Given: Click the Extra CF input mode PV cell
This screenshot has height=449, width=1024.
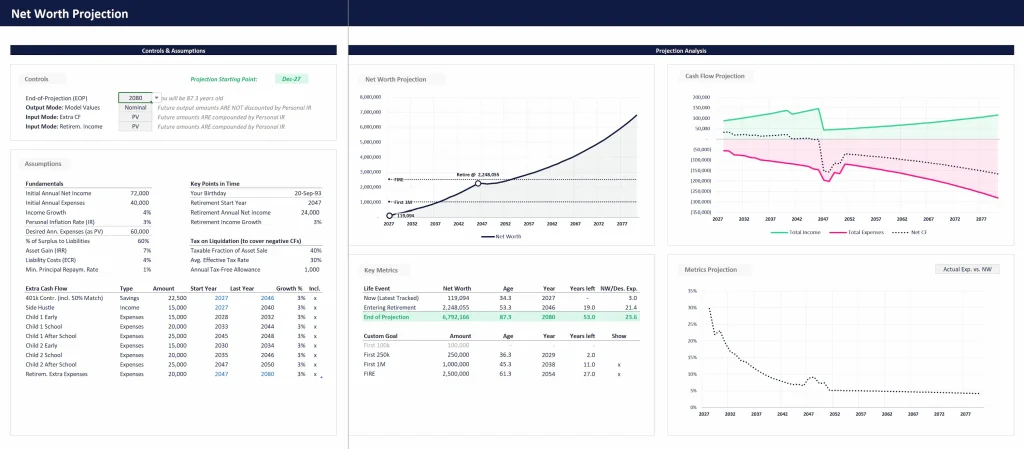Looking at the screenshot, I should click(135, 117).
